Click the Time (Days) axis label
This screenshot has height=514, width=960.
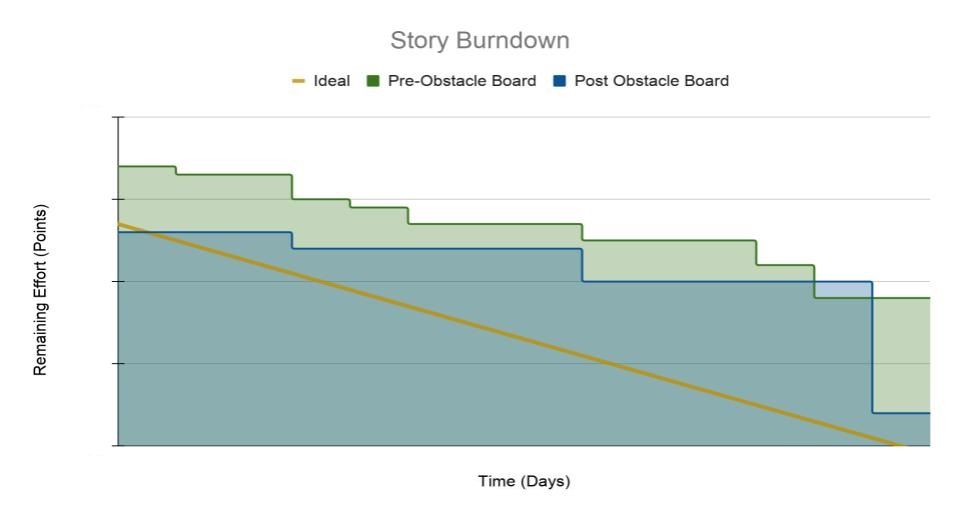[524, 482]
